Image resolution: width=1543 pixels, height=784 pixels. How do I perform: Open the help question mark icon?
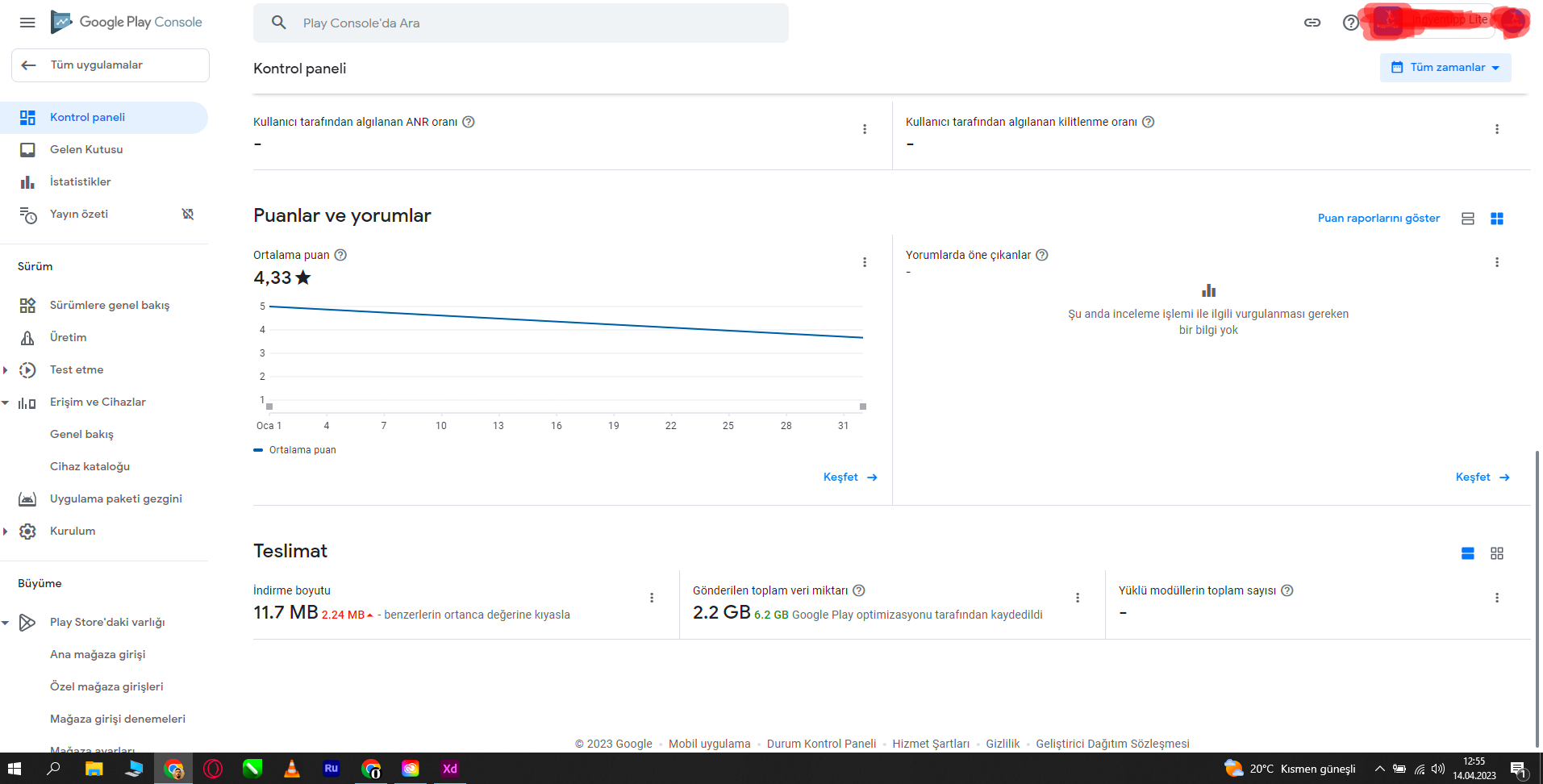pyautogui.click(x=1350, y=23)
